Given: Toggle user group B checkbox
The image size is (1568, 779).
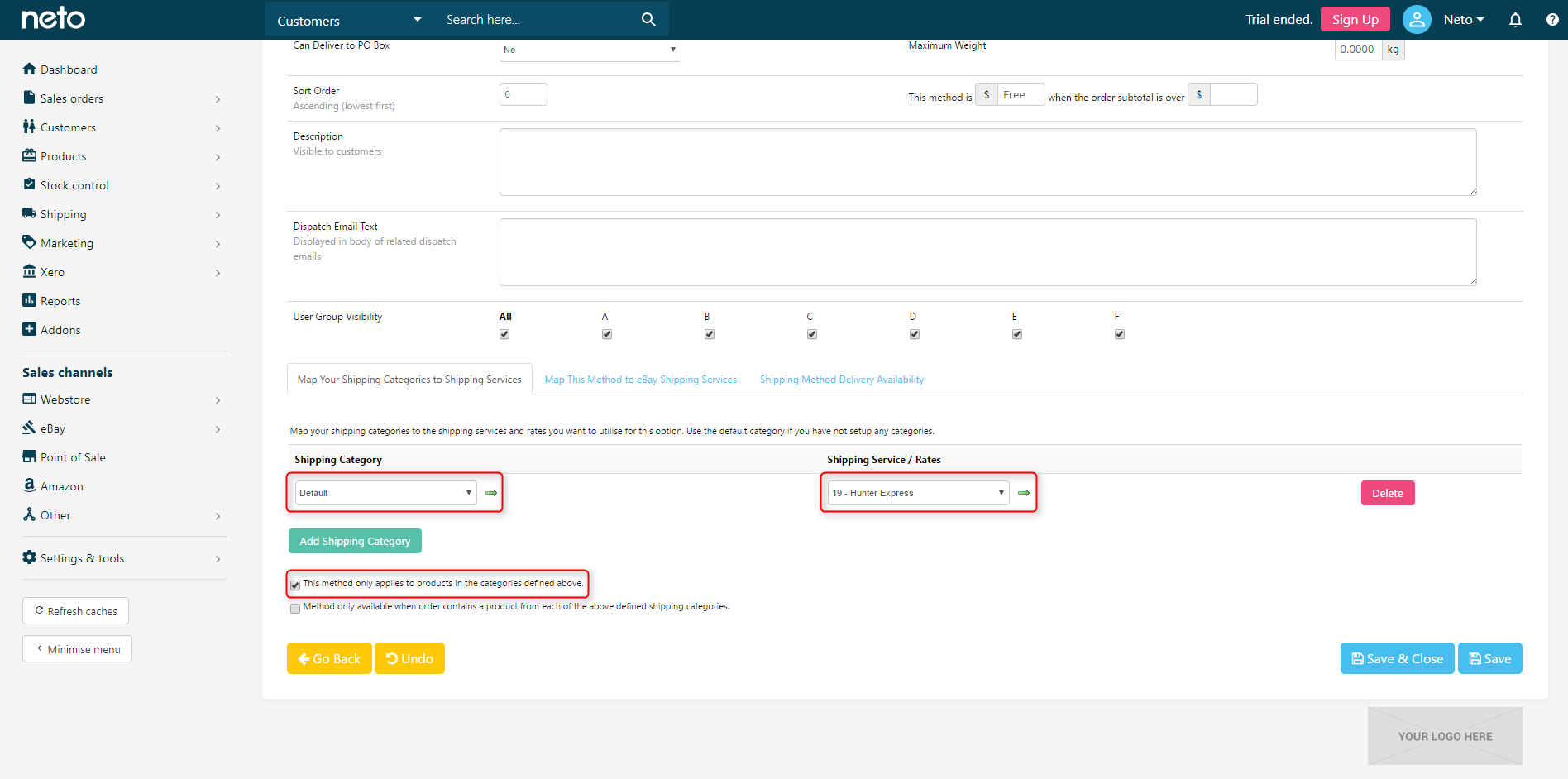Looking at the screenshot, I should pos(710,334).
